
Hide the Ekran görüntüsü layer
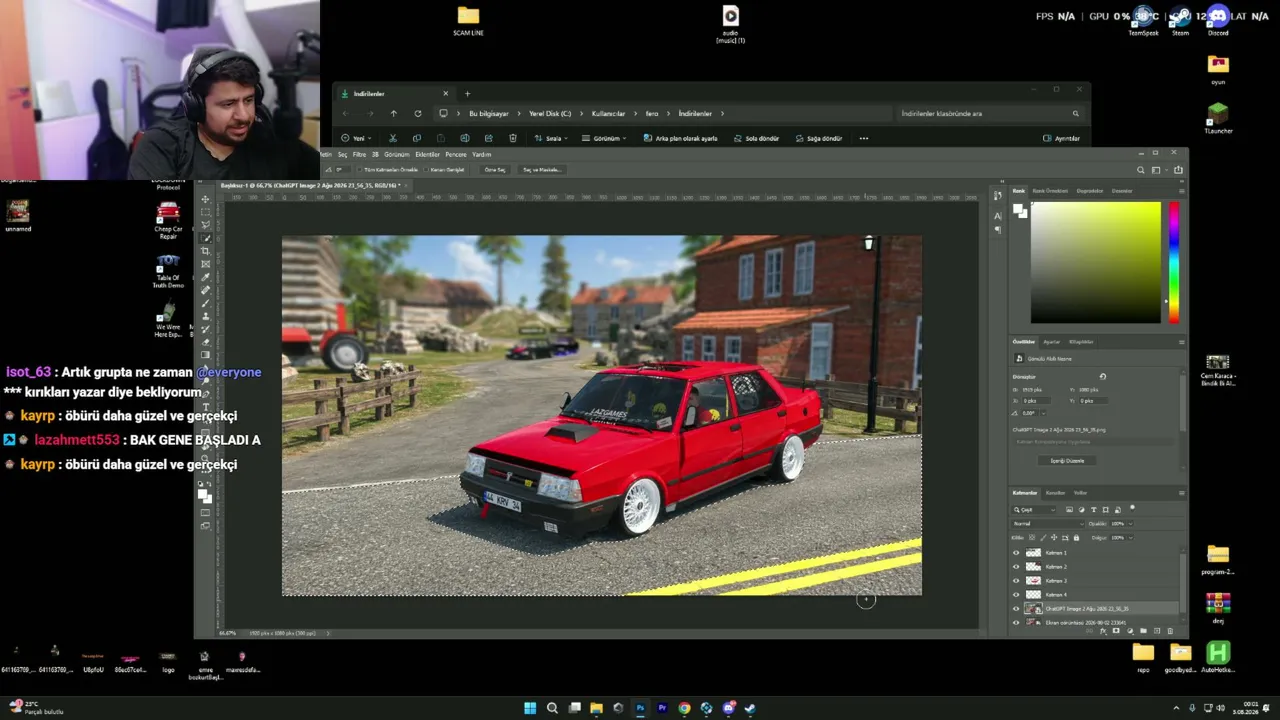(1017, 623)
